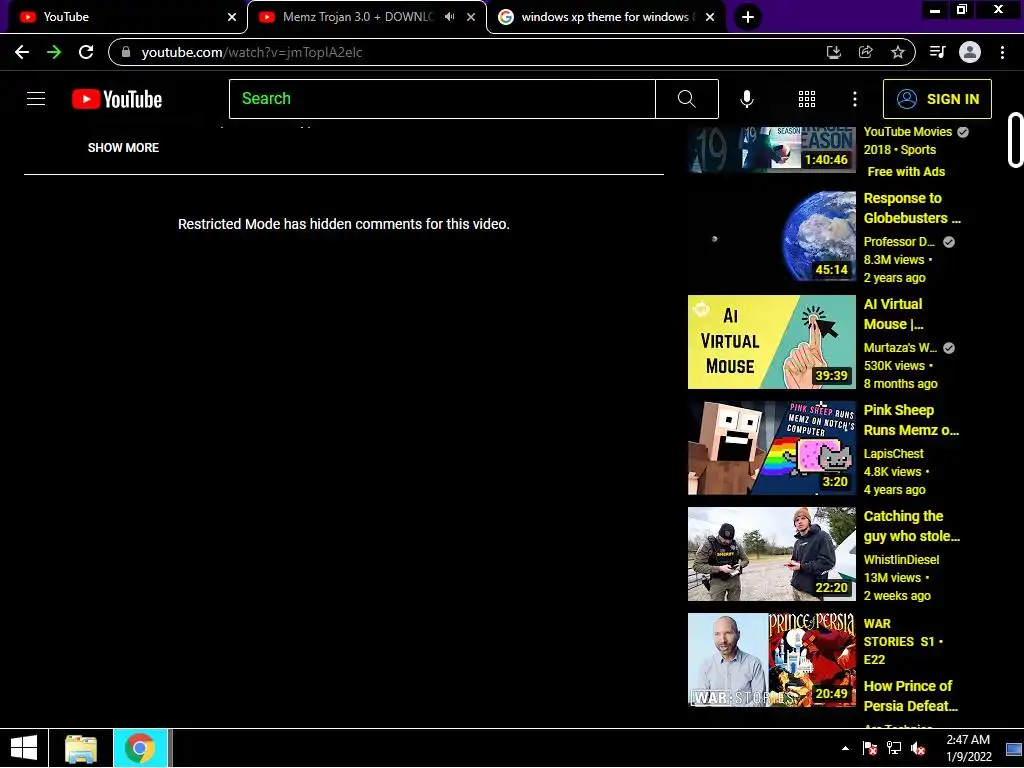Close the Memz Trojan 3.0 tab
The height and width of the screenshot is (768, 1024).
pyautogui.click(x=471, y=17)
